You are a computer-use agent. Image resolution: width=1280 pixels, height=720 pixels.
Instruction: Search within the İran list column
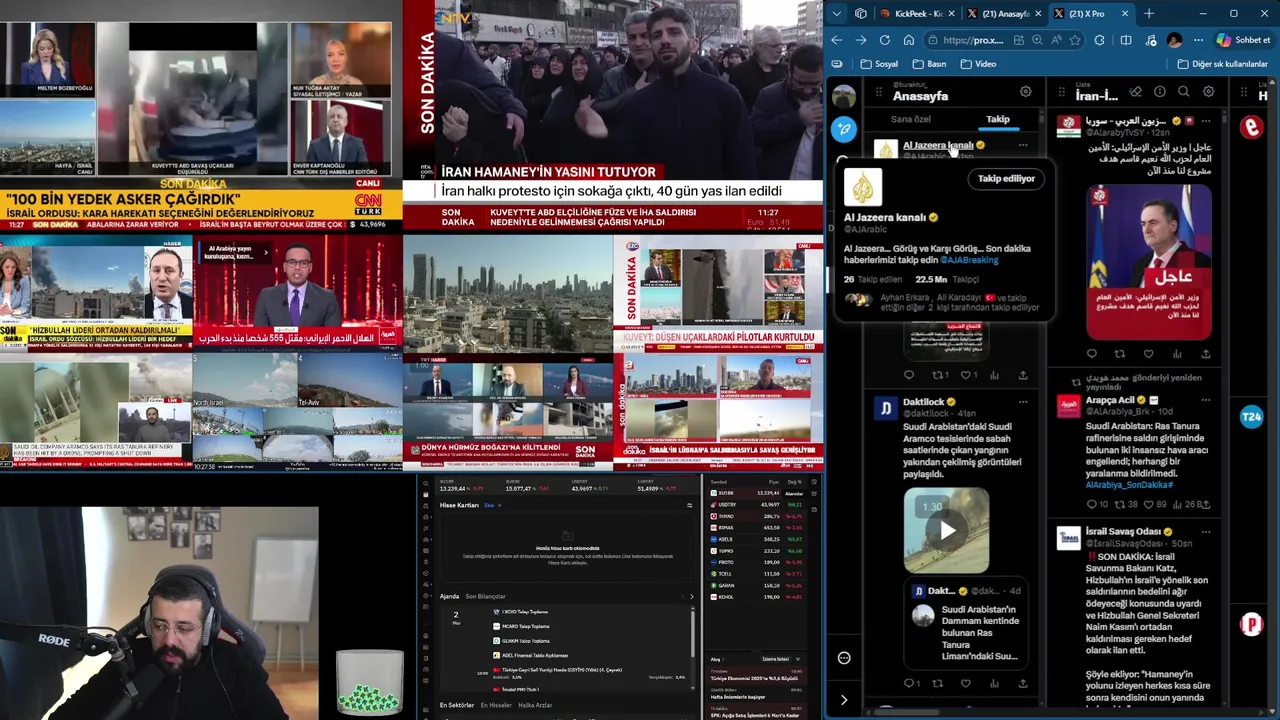coord(1184,92)
